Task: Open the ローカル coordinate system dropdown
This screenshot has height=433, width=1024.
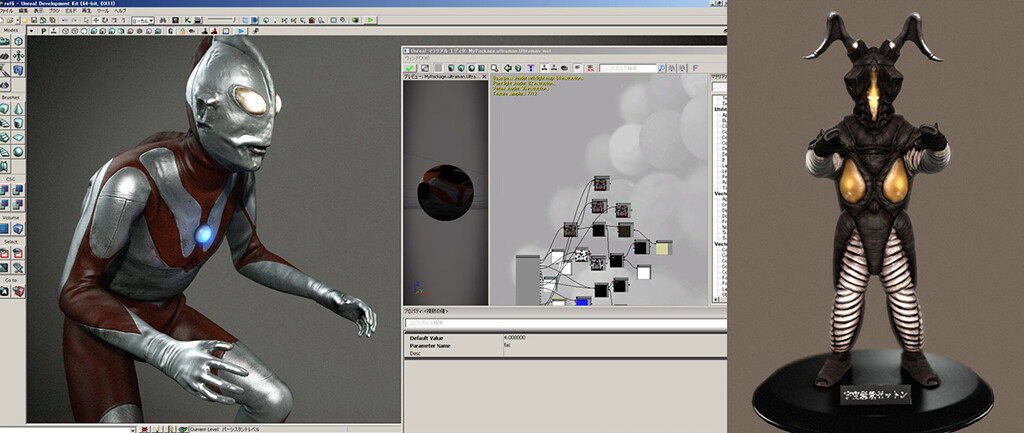Action: point(142,20)
